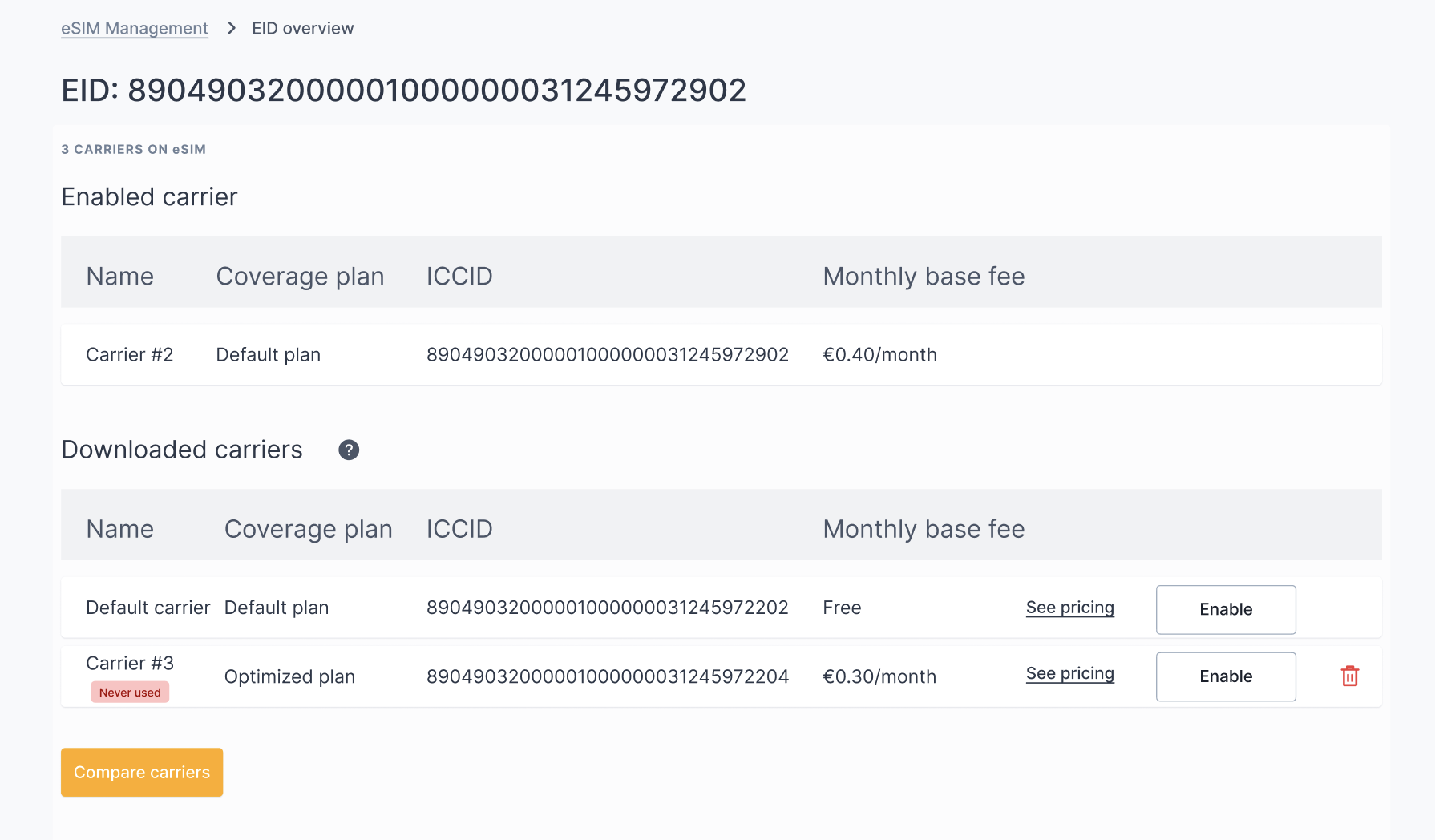This screenshot has height=840, width=1435.
Task: Enable Carrier #3 with Optimized plan
Action: [x=1225, y=677]
